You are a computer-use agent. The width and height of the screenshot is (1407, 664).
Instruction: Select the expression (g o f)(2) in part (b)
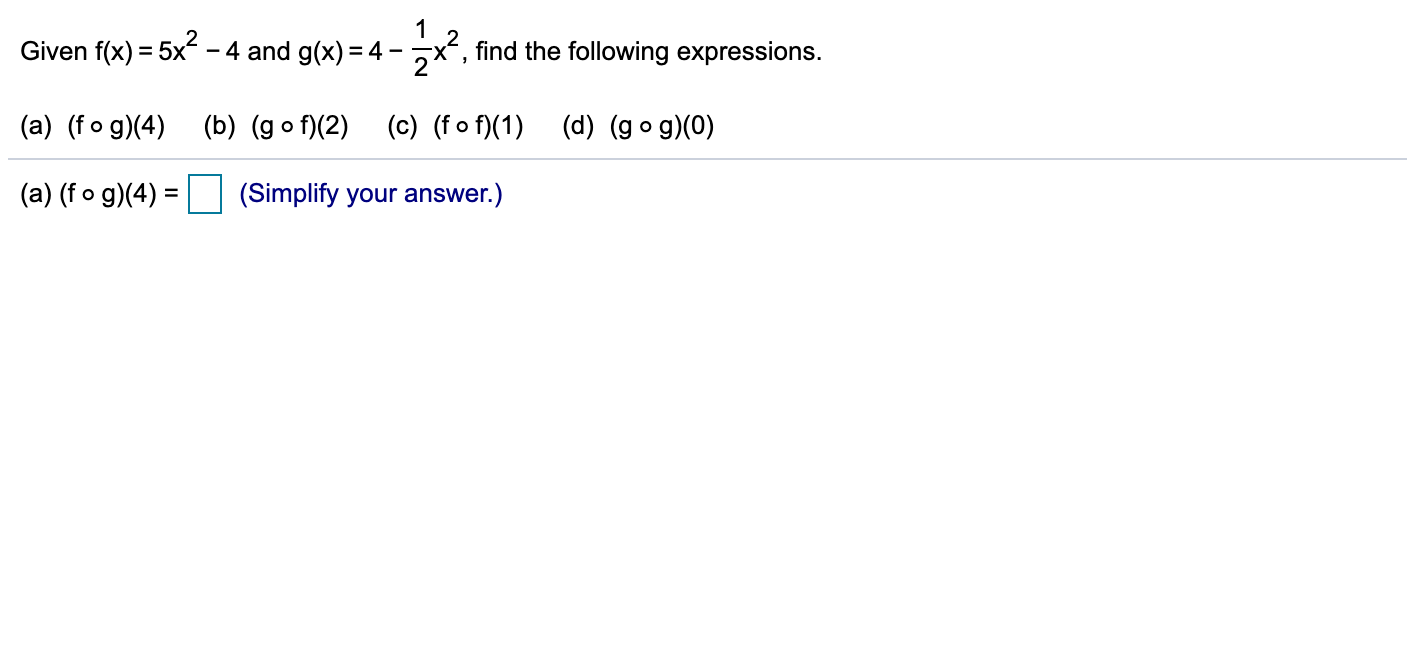(299, 126)
